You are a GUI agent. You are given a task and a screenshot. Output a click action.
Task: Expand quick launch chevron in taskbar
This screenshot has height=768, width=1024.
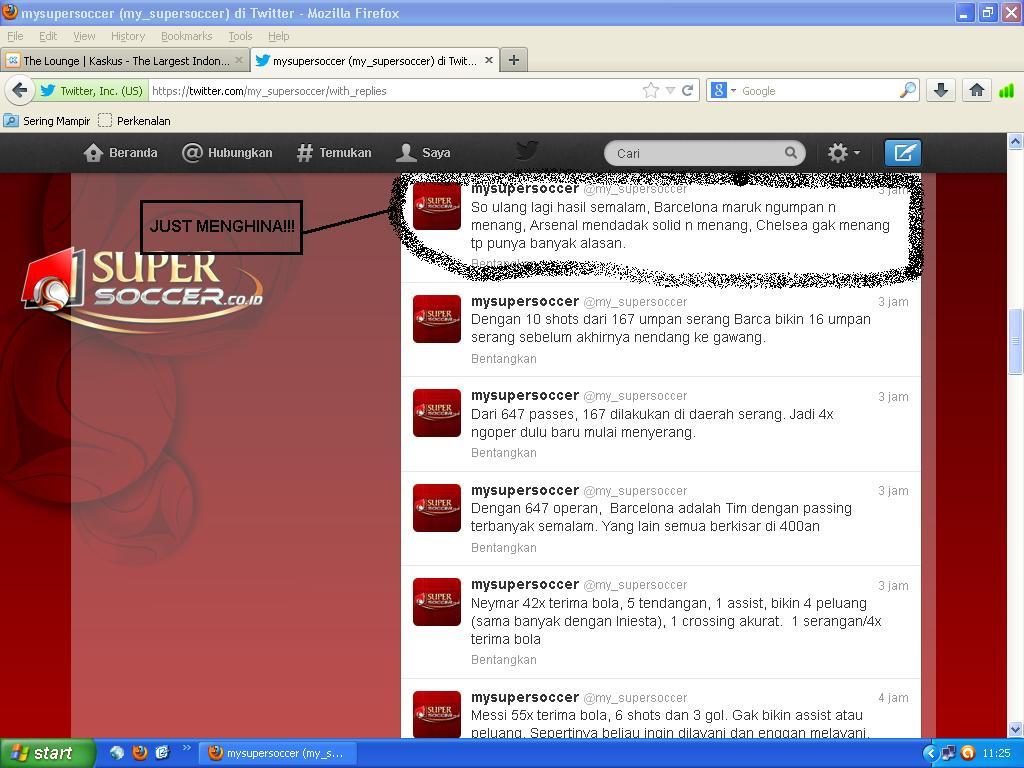(x=187, y=748)
